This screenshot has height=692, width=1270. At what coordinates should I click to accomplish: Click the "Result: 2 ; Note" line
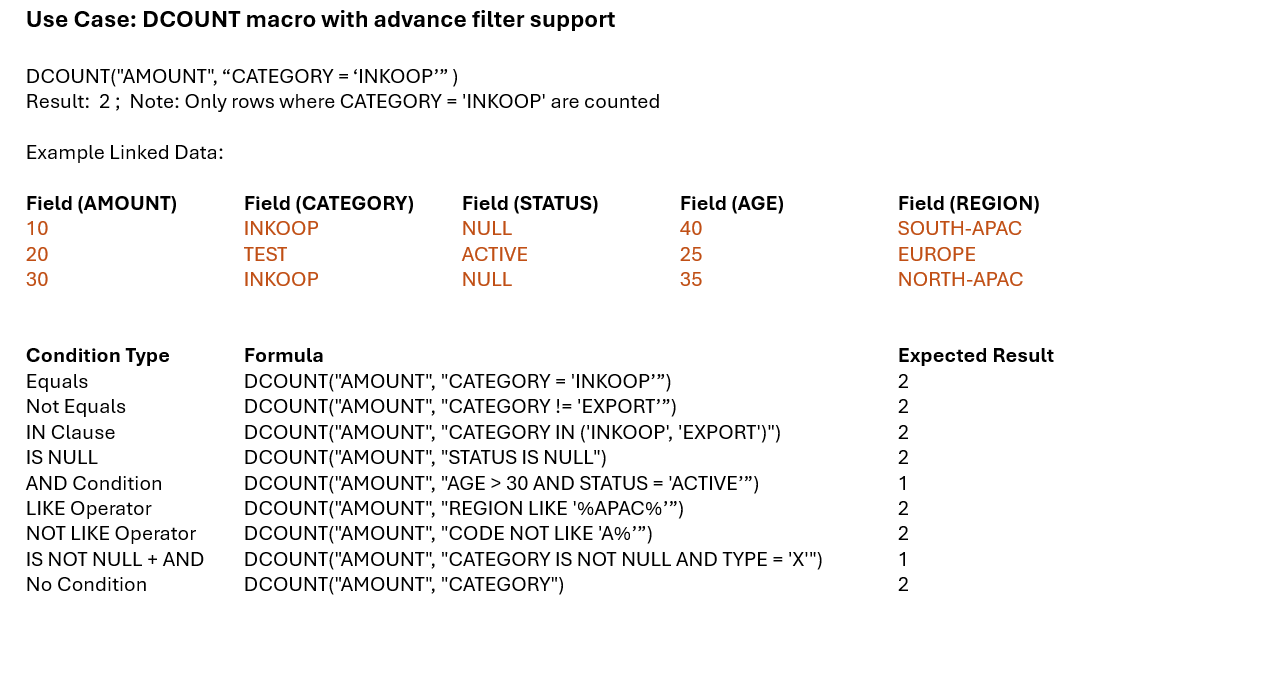(x=343, y=101)
